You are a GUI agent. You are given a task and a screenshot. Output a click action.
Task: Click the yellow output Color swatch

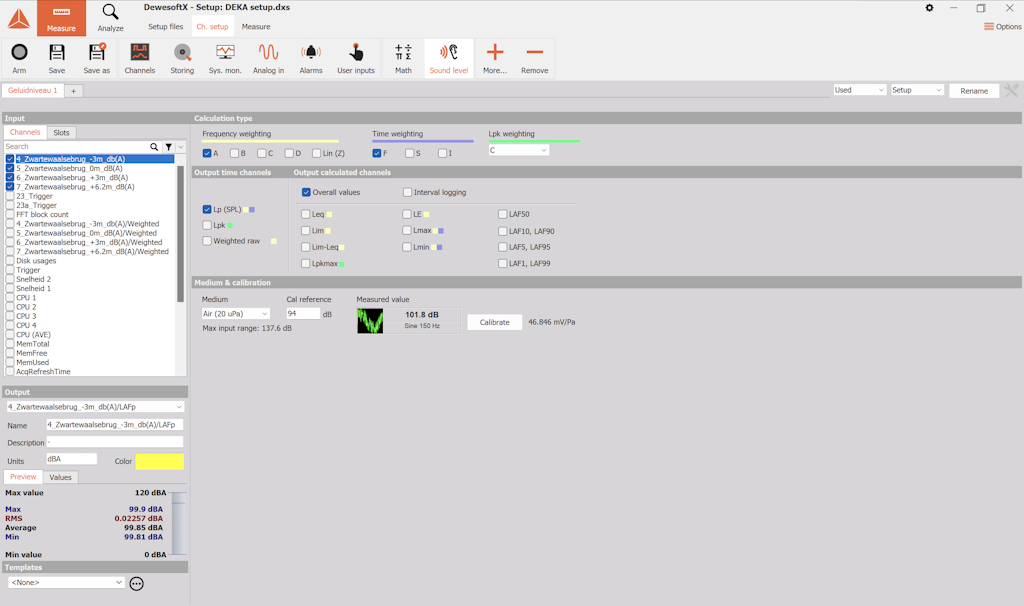pos(159,461)
